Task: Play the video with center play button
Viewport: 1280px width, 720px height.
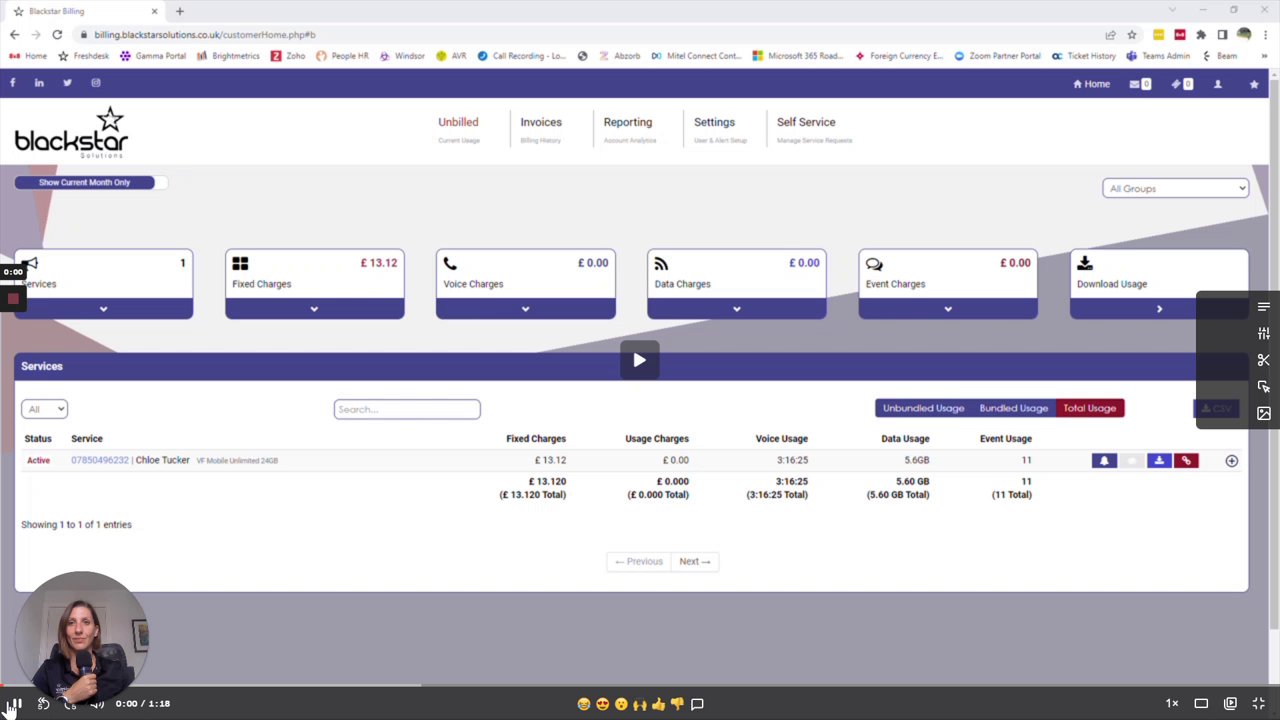Action: pyautogui.click(x=639, y=360)
